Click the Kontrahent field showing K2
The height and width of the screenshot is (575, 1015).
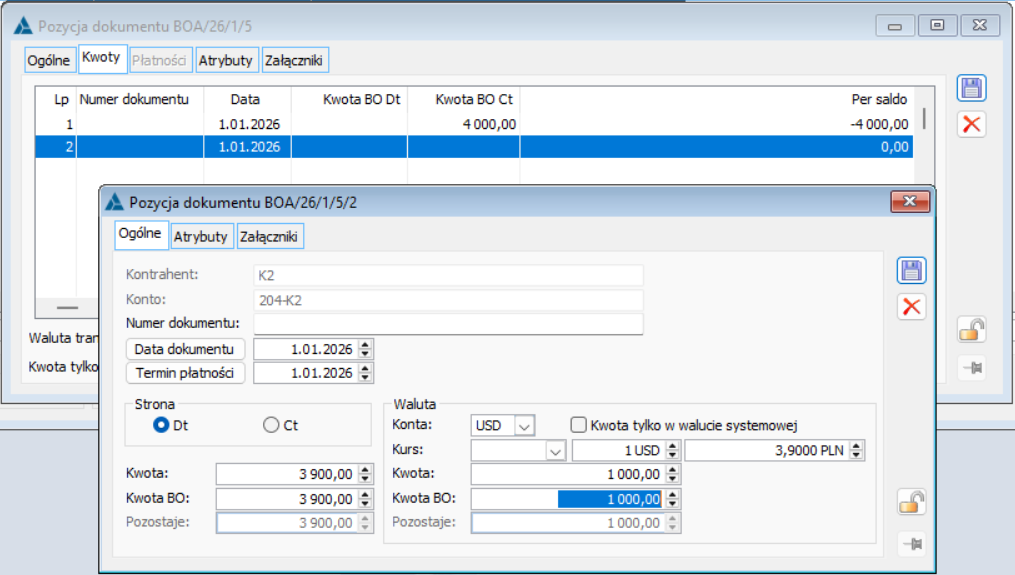(x=448, y=275)
